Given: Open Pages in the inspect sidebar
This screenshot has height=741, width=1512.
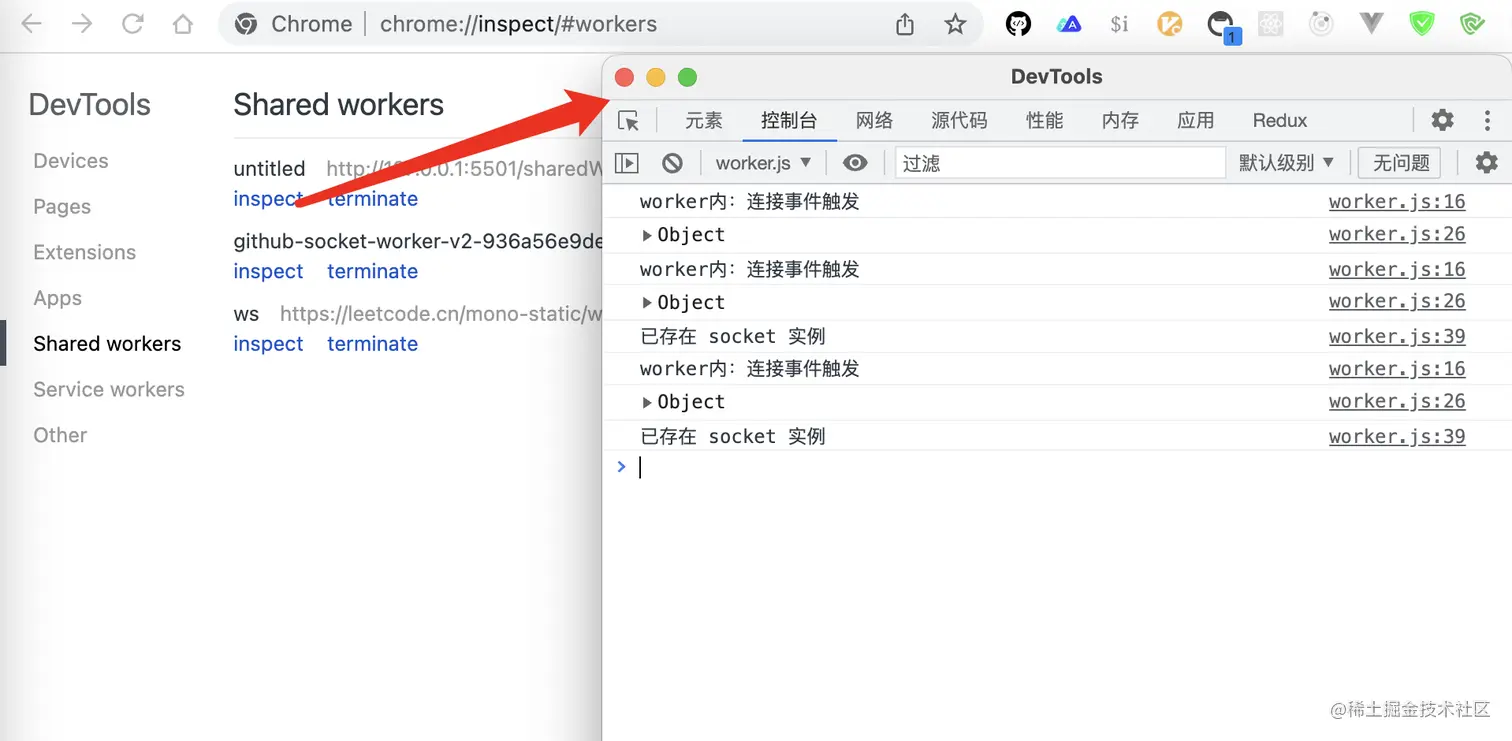Looking at the screenshot, I should [x=62, y=206].
